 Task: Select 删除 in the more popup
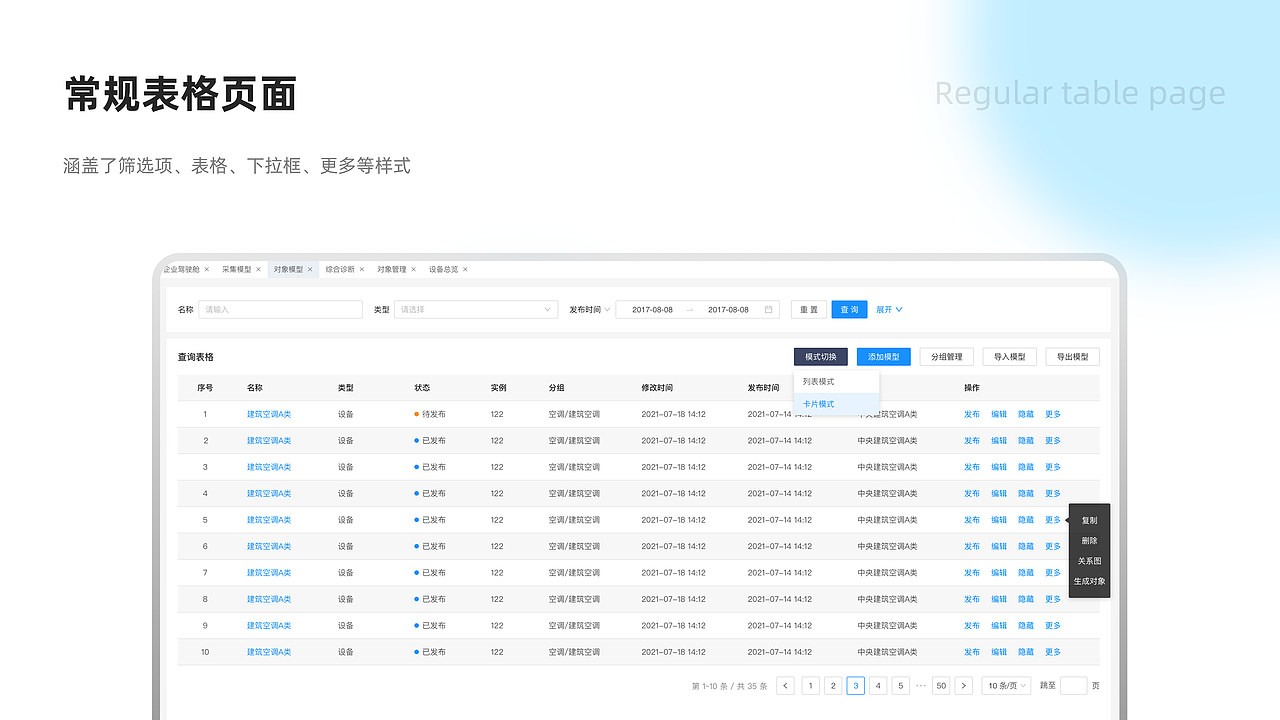(1089, 541)
